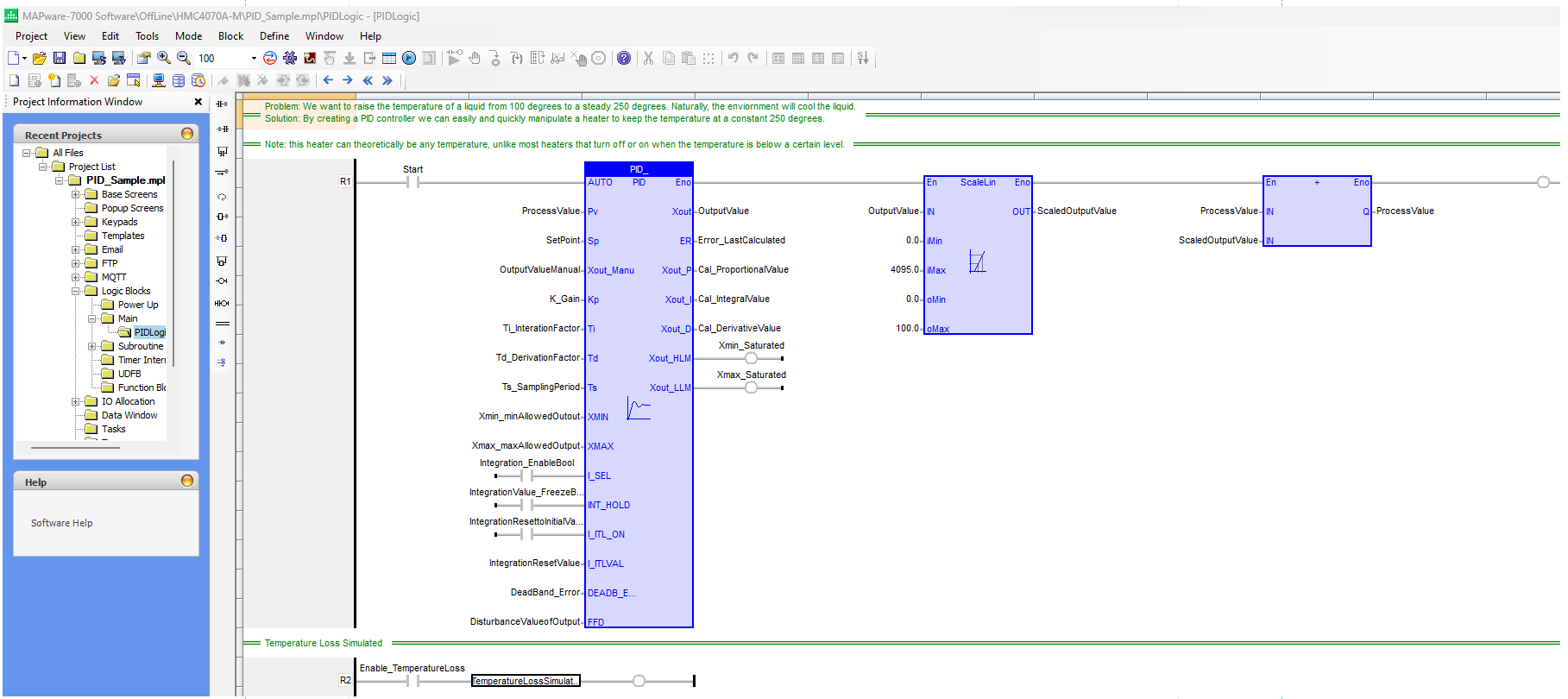
Task: Open help via the blue question mark icon
Action: click(x=624, y=58)
